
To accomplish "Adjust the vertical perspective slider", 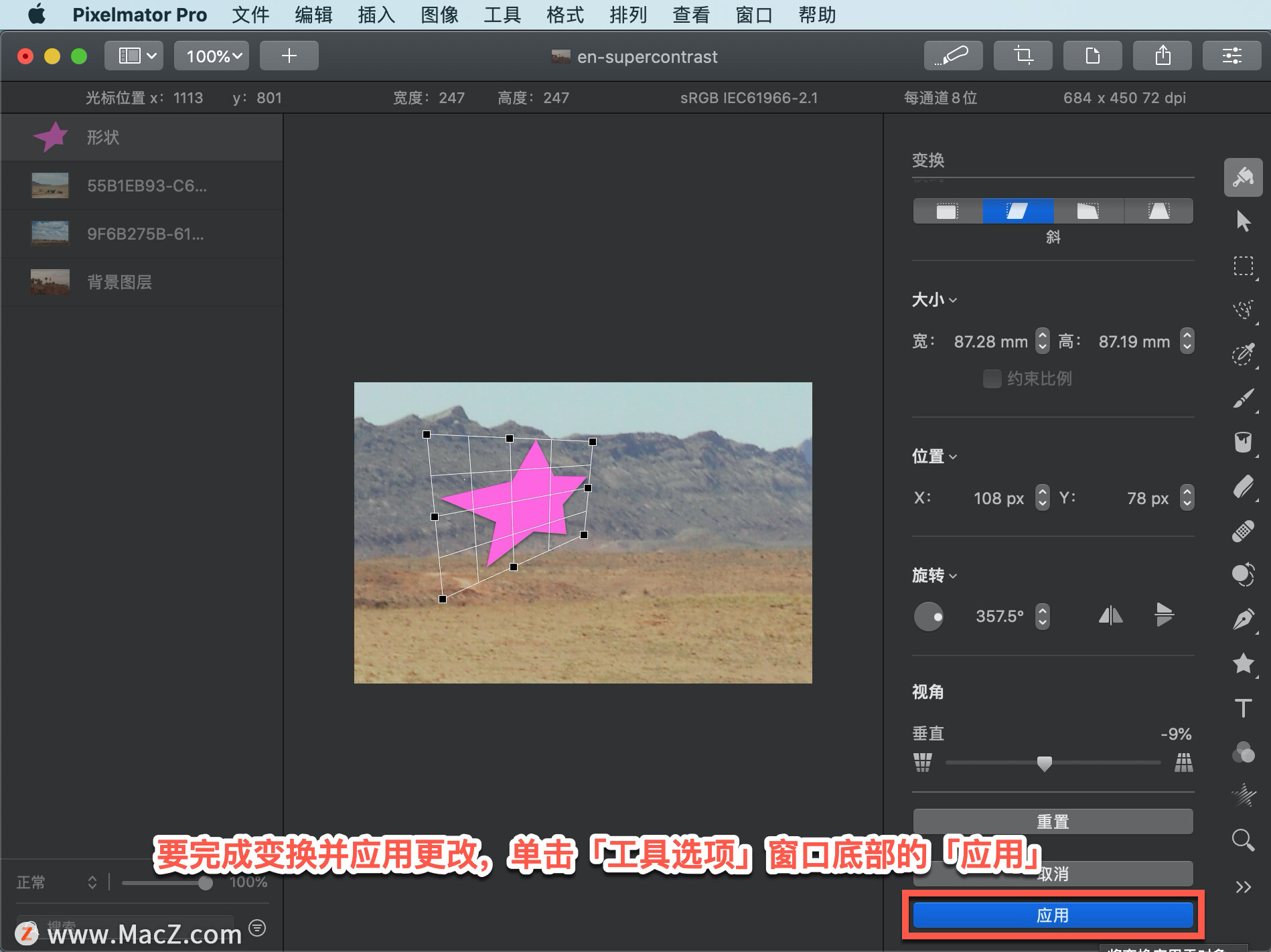I will click(x=1044, y=763).
